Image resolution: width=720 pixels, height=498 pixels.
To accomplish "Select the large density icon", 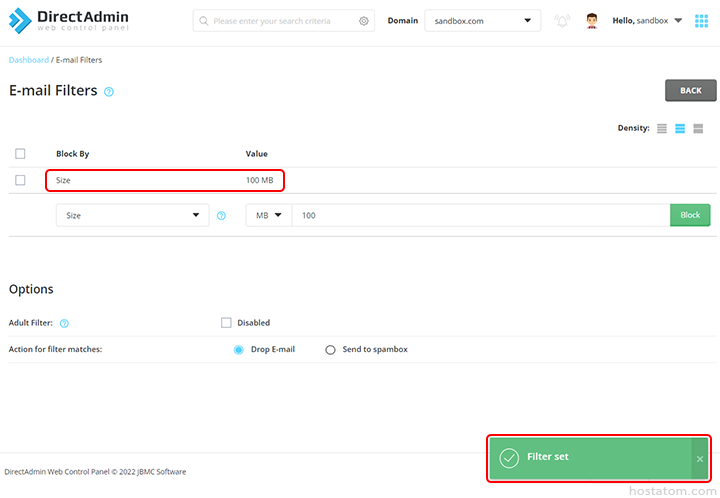I will 698,129.
